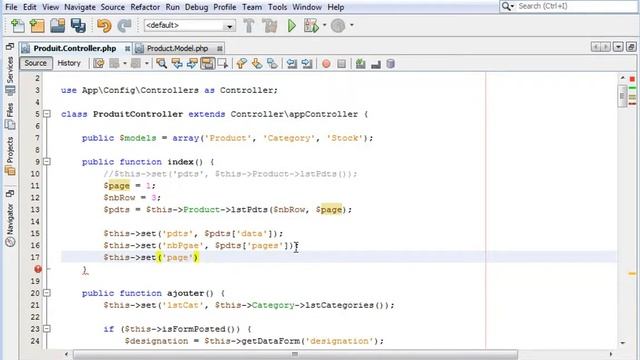The height and width of the screenshot is (360, 640).
Task: Click the maximize editor window button
Action: tap(631, 47)
